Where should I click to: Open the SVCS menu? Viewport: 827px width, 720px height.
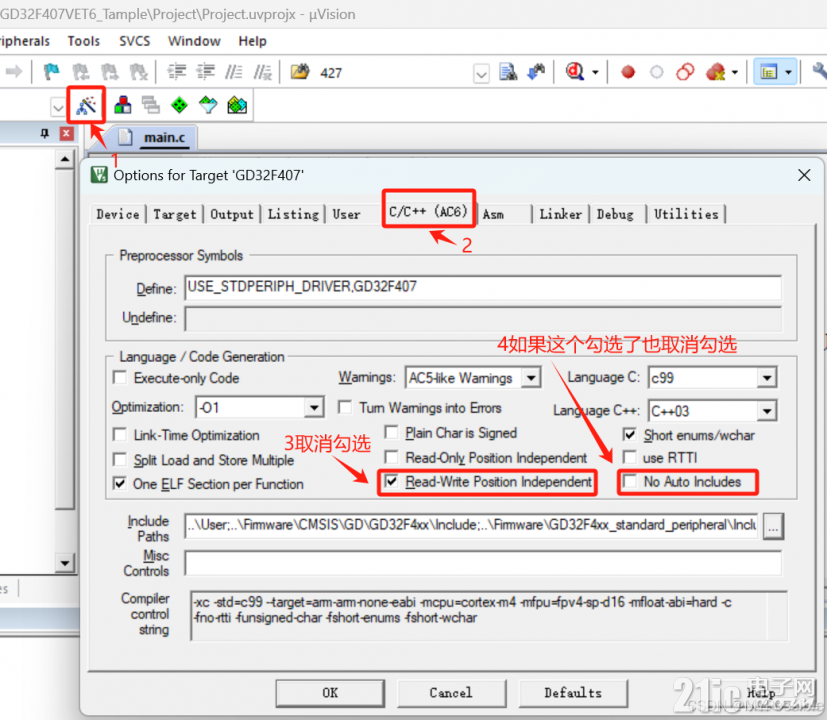click(x=134, y=41)
